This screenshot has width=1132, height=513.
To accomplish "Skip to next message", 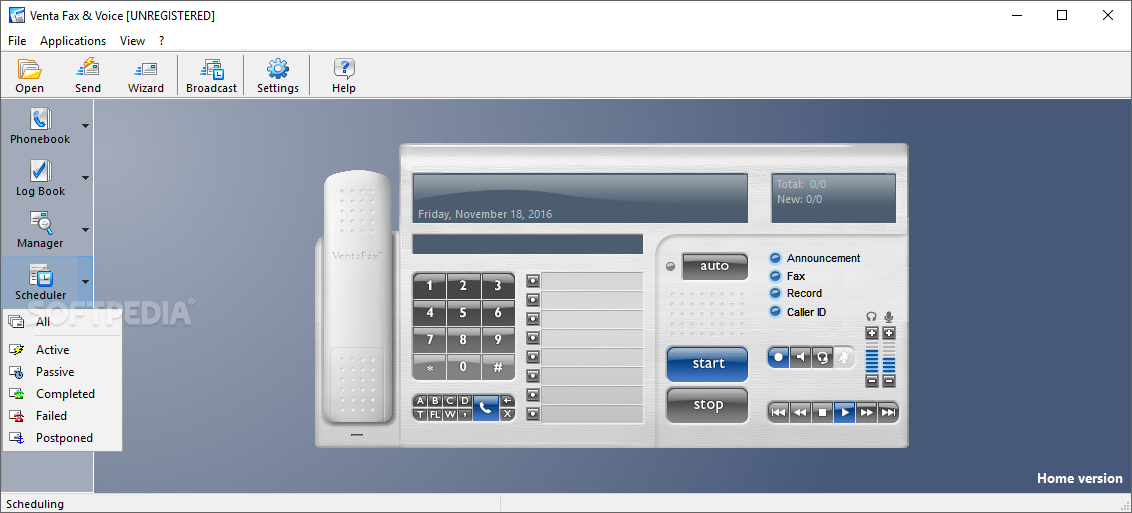I will (889, 413).
